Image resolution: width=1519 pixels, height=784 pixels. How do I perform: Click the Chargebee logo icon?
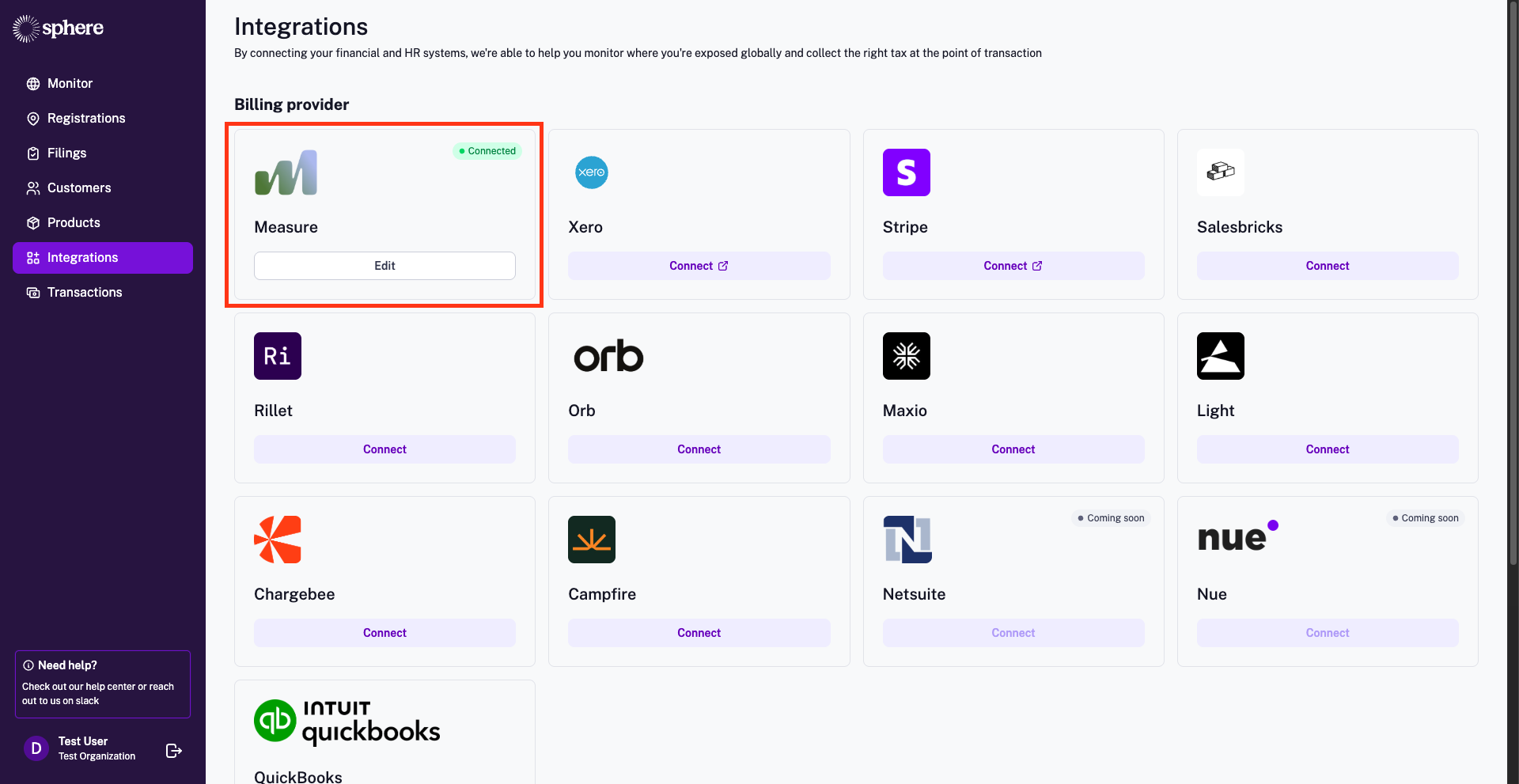[278, 540]
